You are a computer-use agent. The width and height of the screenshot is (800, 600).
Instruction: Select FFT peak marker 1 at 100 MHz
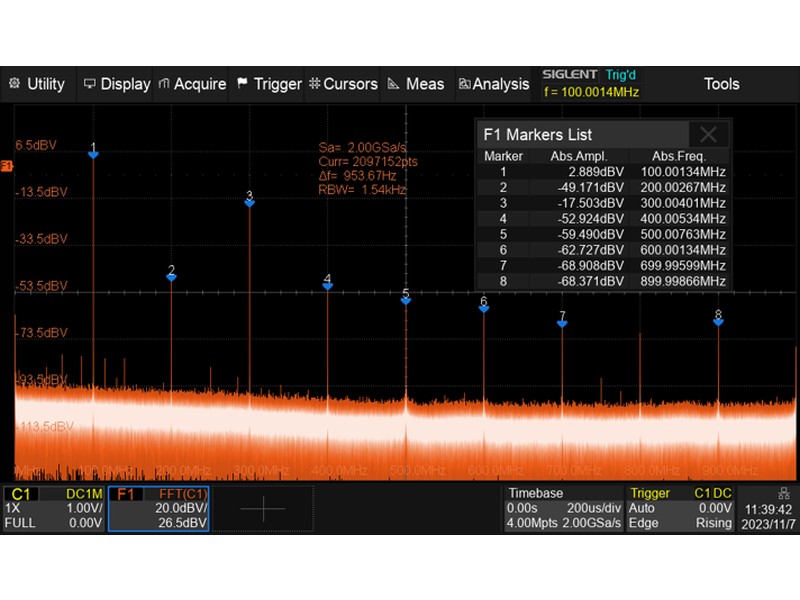tap(93, 151)
